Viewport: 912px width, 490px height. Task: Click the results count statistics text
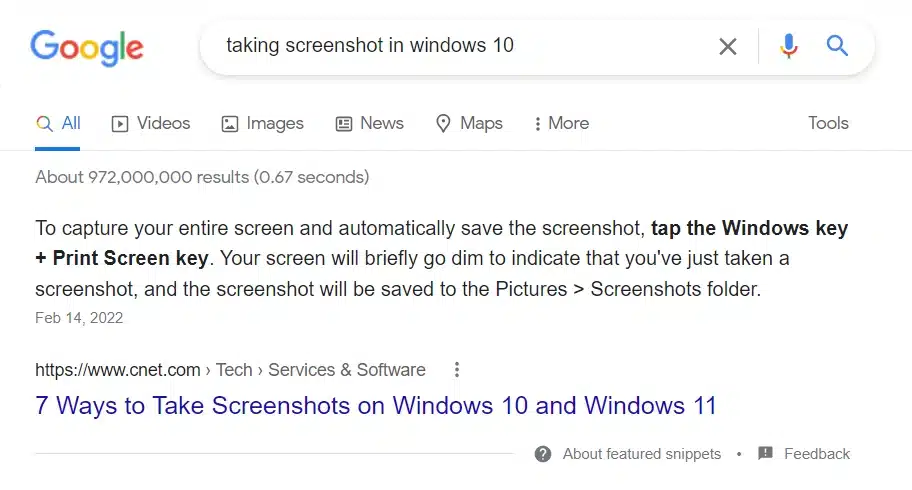coord(202,177)
